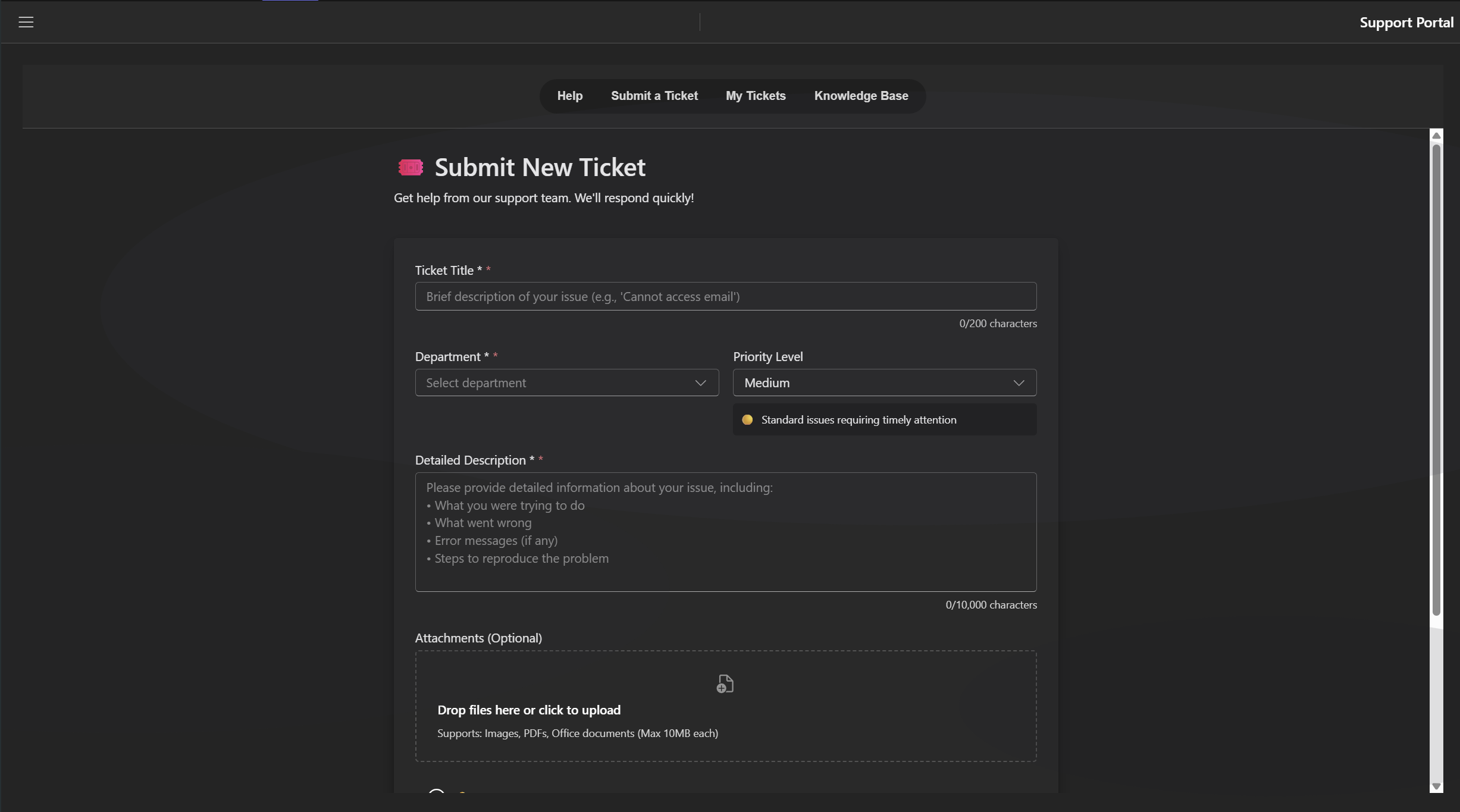The height and width of the screenshot is (812, 1460).
Task: Click the pink ticket icon beside heading
Action: point(411,168)
